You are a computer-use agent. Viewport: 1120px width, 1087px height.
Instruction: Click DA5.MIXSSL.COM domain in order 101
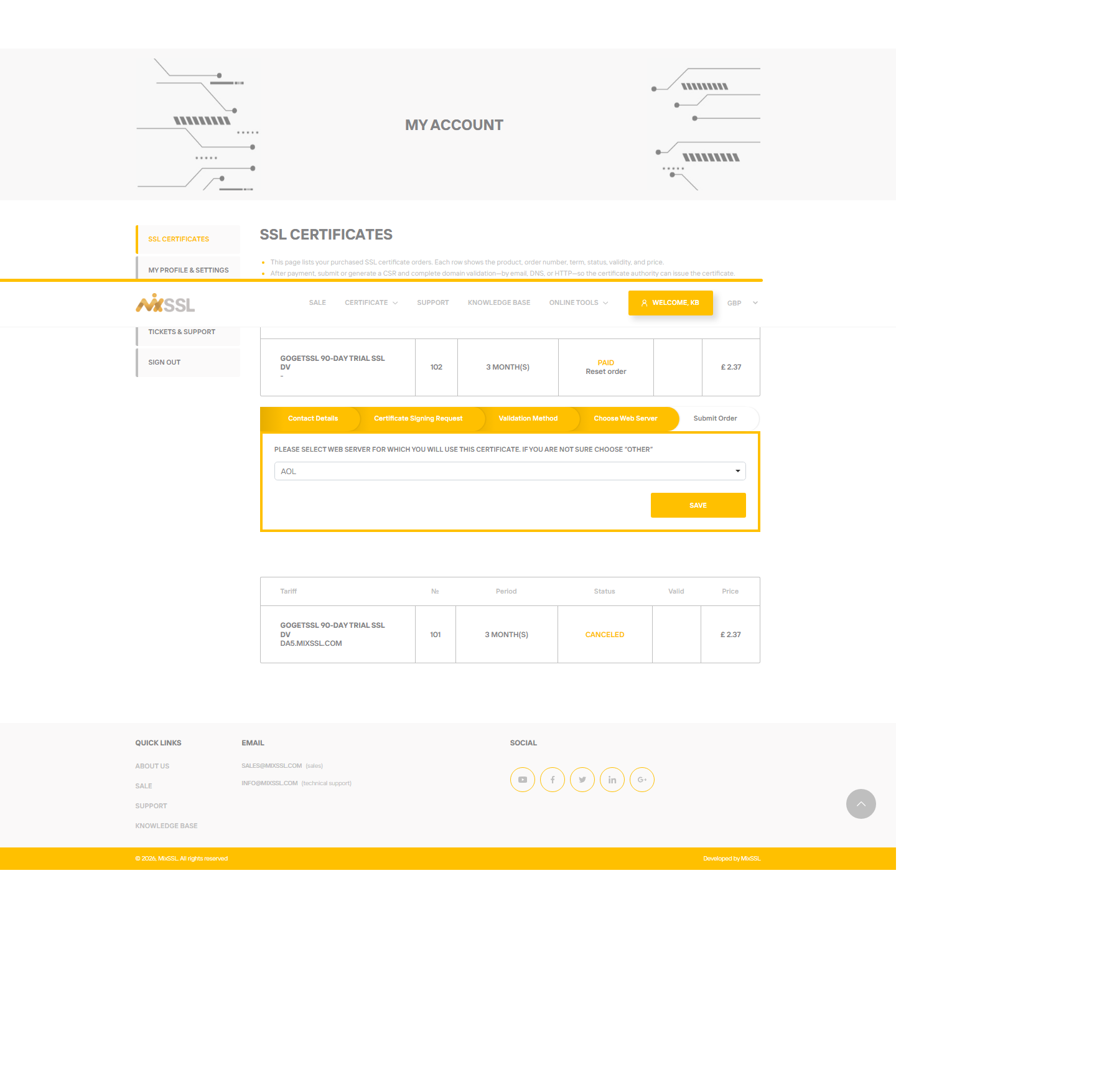[311, 643]
